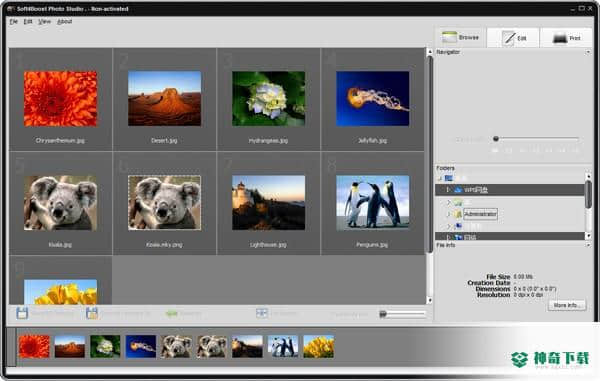Click the More Info button
This screenshot has width=600, height=381.
(567, 305)
